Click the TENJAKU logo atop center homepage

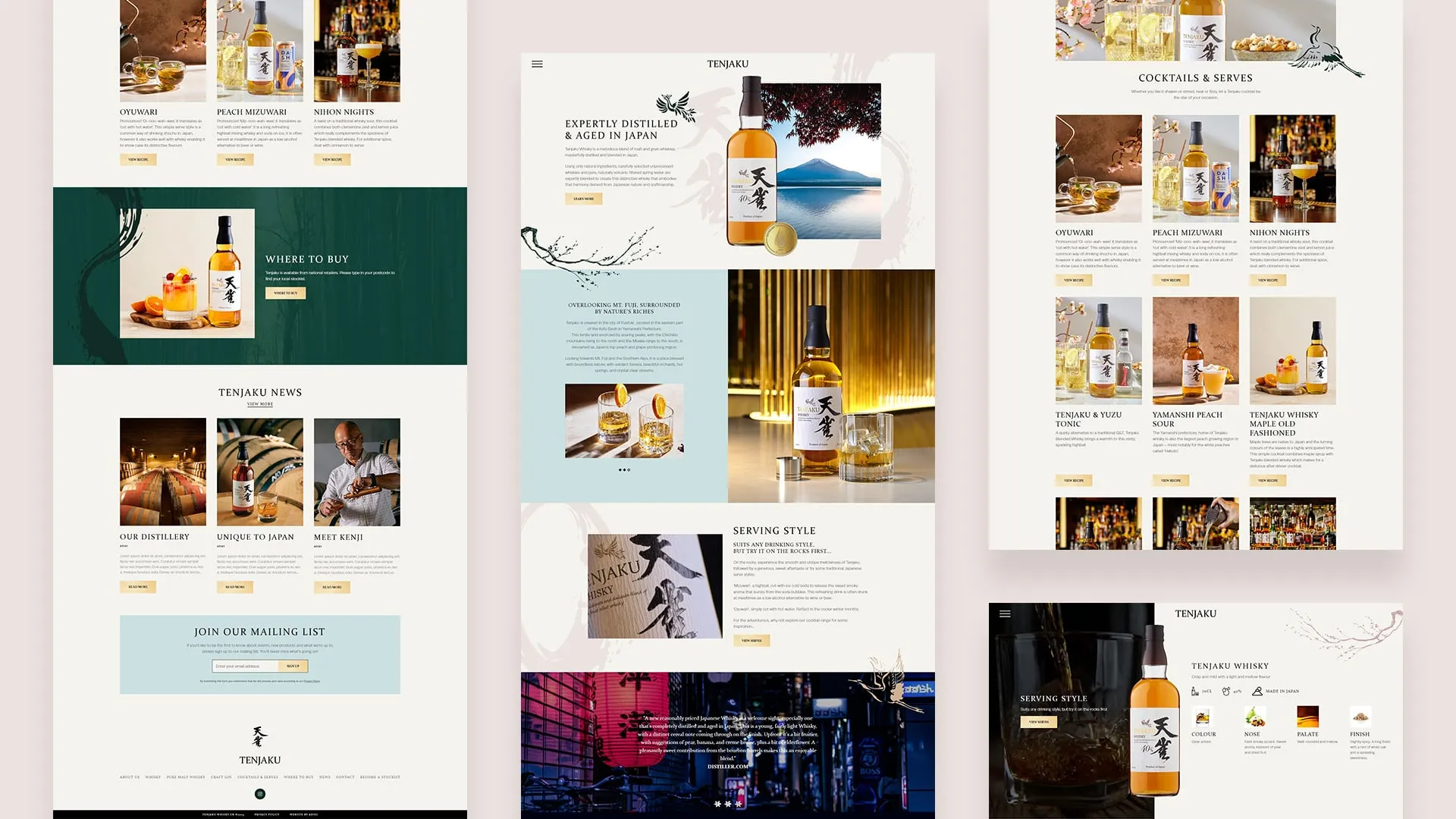click(x=728, y=64)
